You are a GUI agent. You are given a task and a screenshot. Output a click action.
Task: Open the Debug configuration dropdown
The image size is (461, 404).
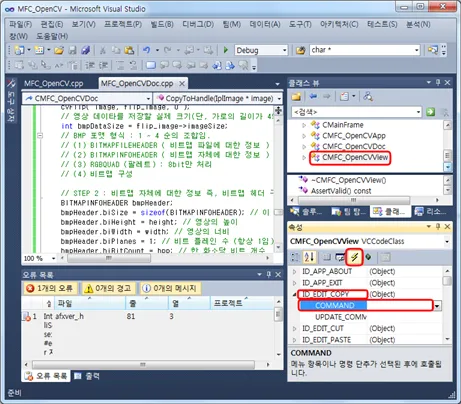(284, 50)
